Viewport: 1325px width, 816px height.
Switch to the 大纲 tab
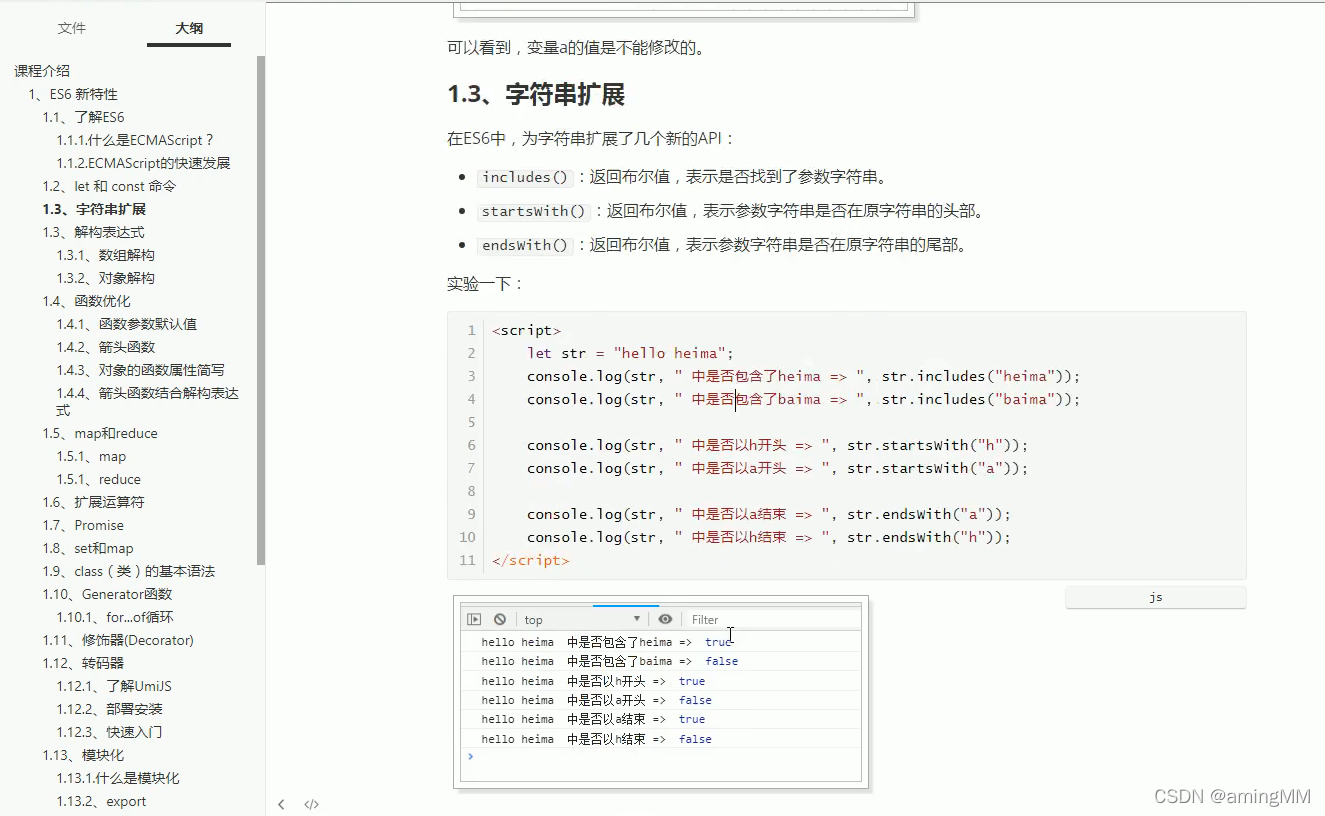click(189, 28)
